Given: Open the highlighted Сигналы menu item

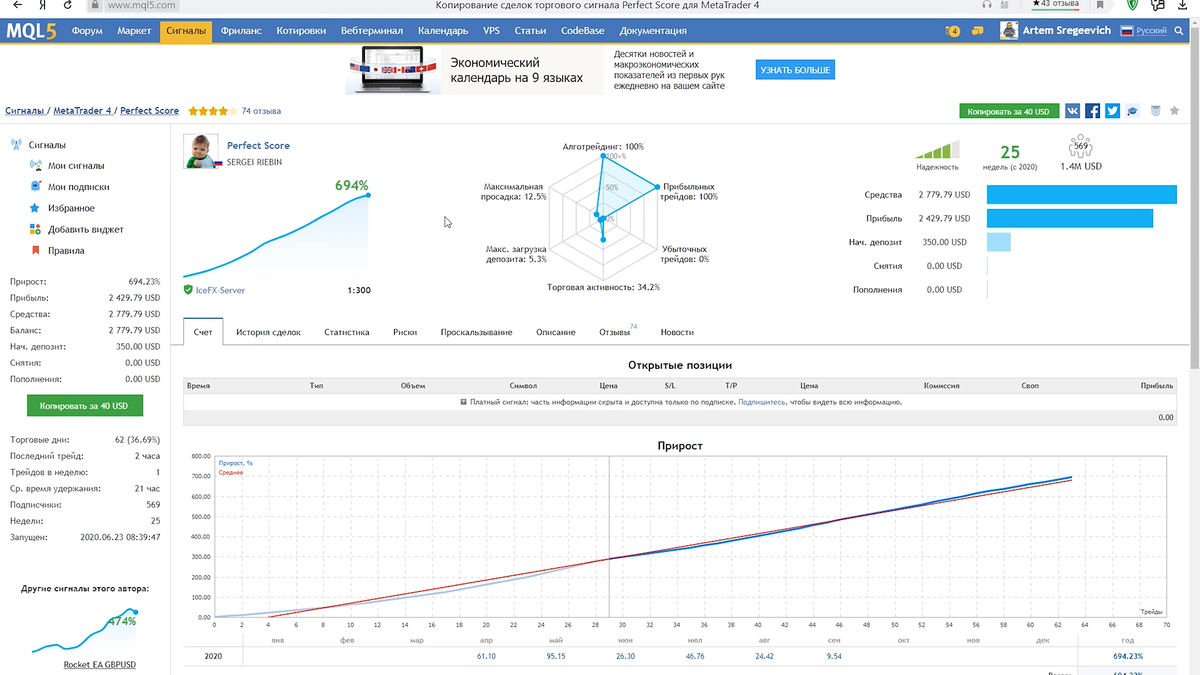Looking at the screenshot, I should click(x=186, y=31).
